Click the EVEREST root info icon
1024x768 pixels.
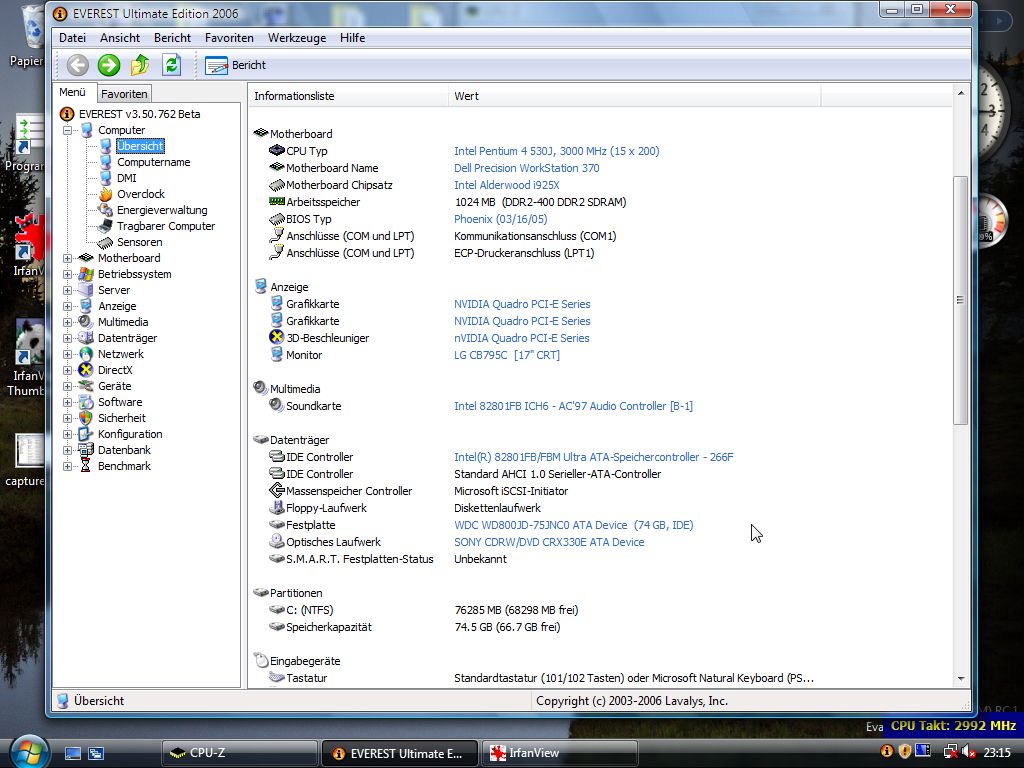tap(67, 114)
